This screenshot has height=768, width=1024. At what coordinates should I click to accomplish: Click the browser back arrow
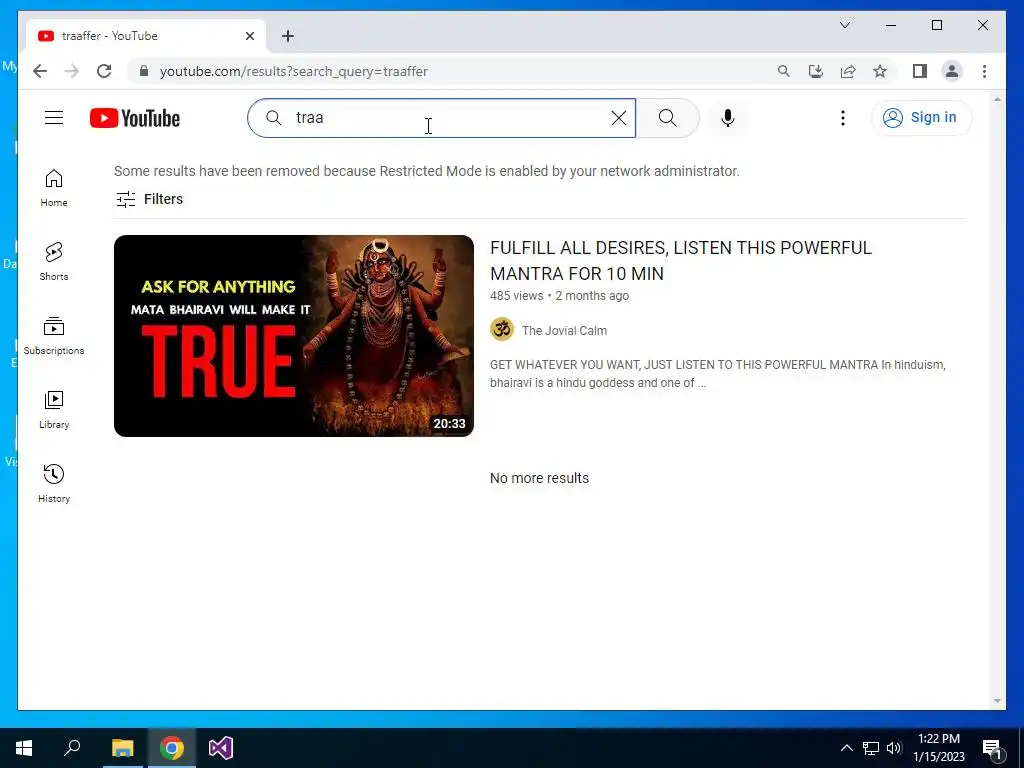[40, 71]
